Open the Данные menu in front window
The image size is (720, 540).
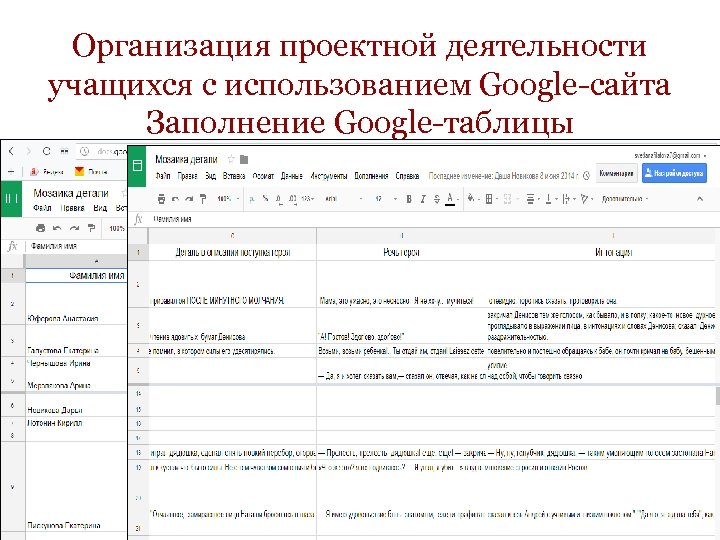(x=292, y=175)
